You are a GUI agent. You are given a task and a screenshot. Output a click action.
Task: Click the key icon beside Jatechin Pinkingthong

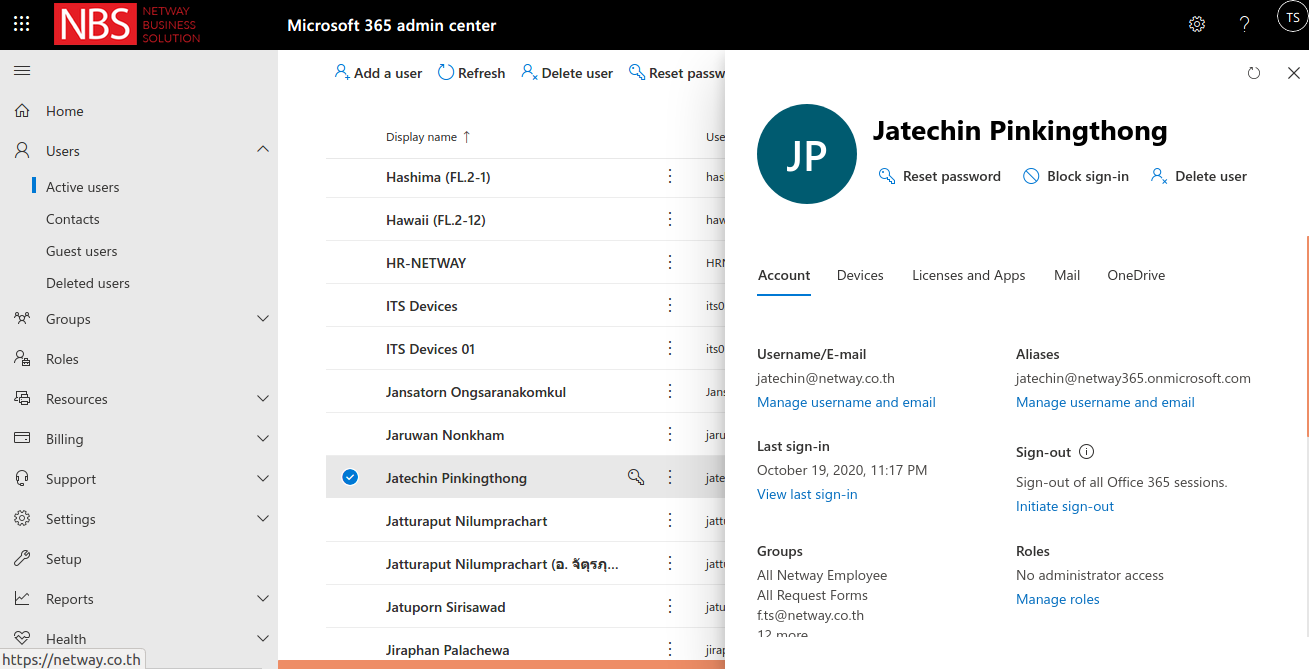(x=635, y=477)
